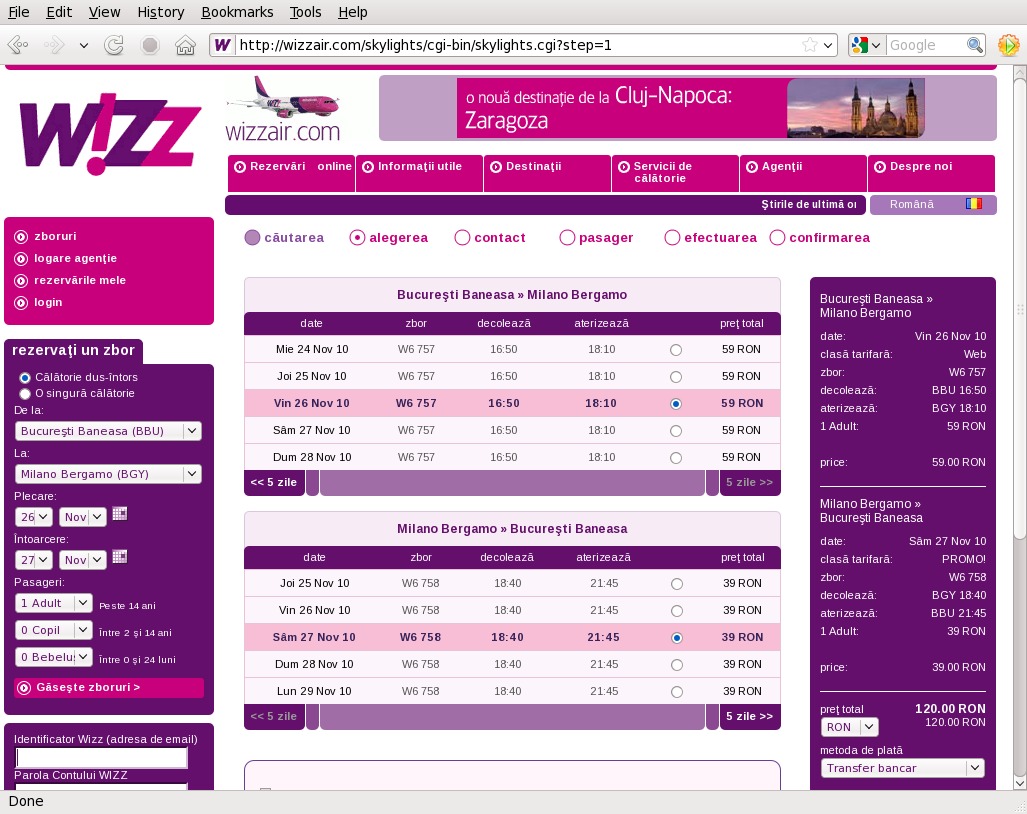Image resolution: width=1027 pixels, height=814 pixels.
Task: Show next 5 zile for return flights
Action: tap(750, 716)
